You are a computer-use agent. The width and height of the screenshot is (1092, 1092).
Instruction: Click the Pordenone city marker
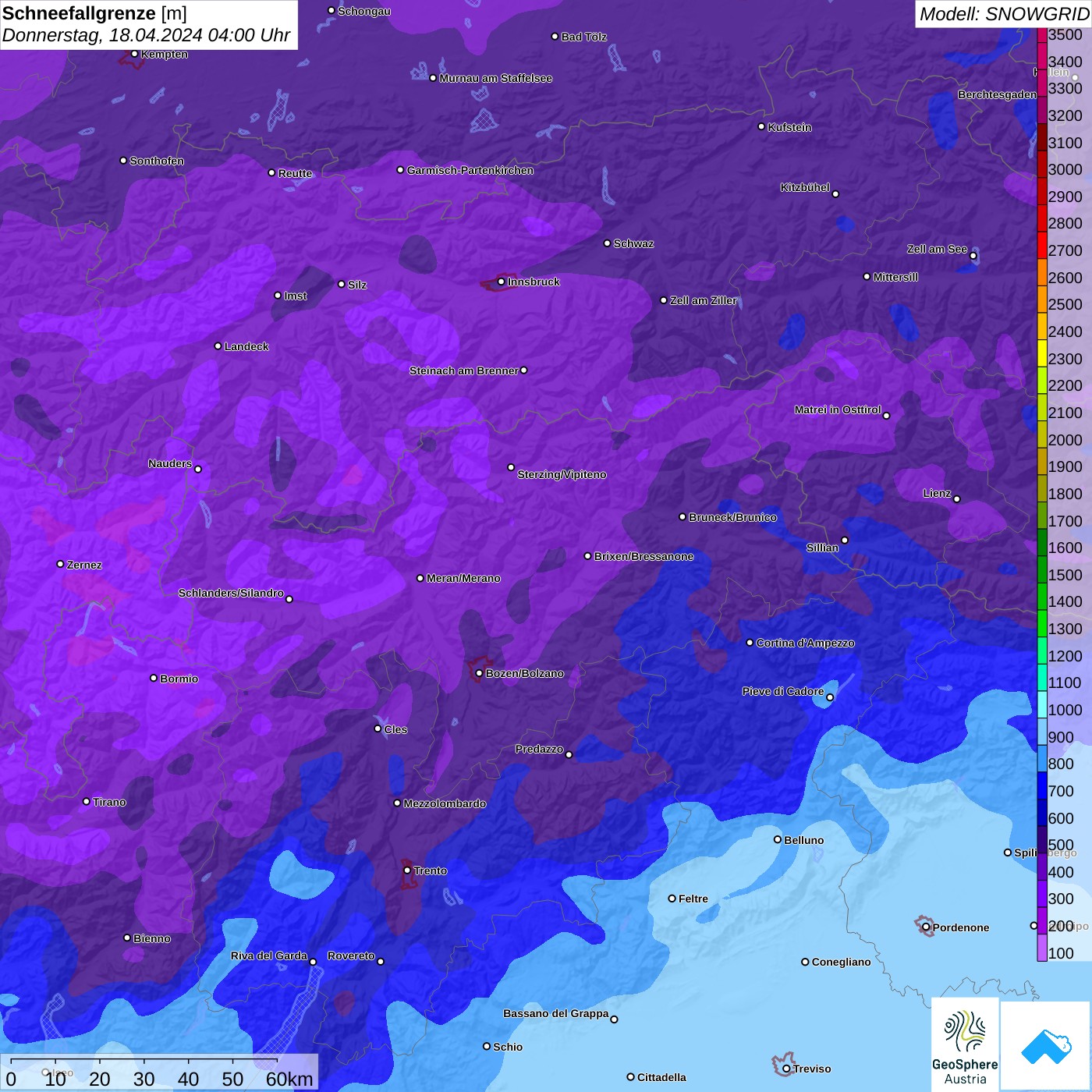[926, 927]
